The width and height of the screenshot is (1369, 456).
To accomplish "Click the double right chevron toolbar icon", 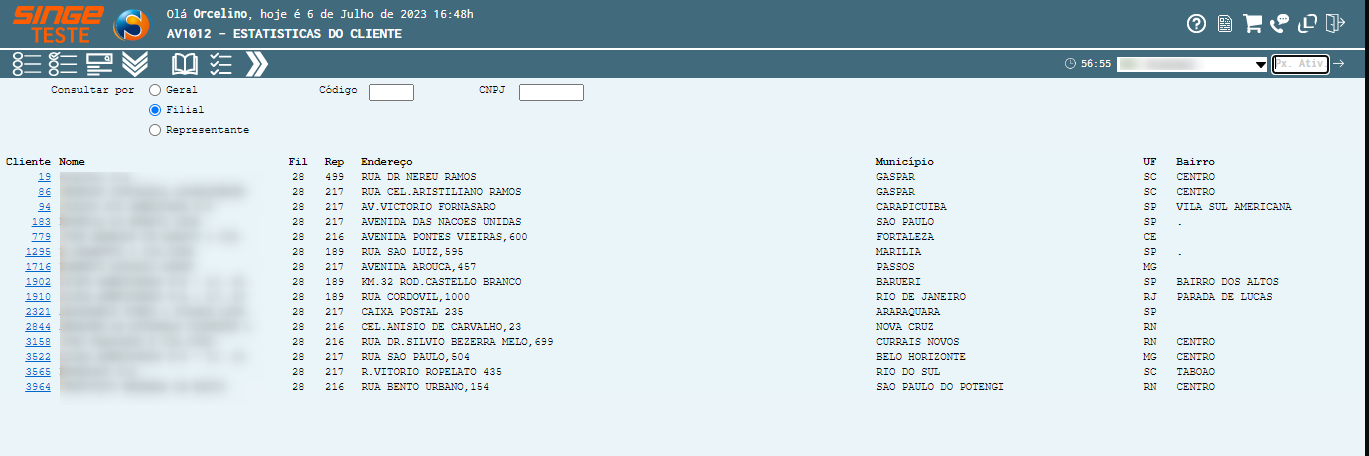I will [x=257, y=64].
